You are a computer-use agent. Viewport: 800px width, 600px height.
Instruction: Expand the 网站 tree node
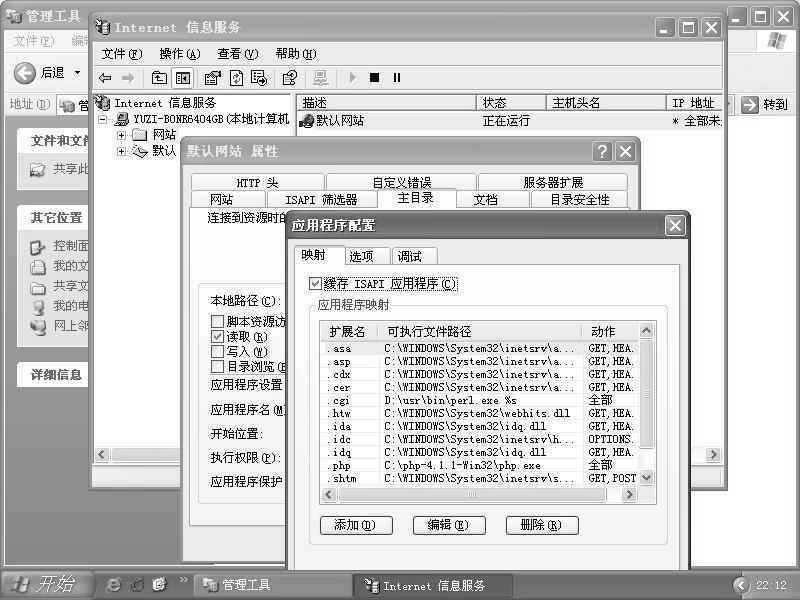point(122,133)
